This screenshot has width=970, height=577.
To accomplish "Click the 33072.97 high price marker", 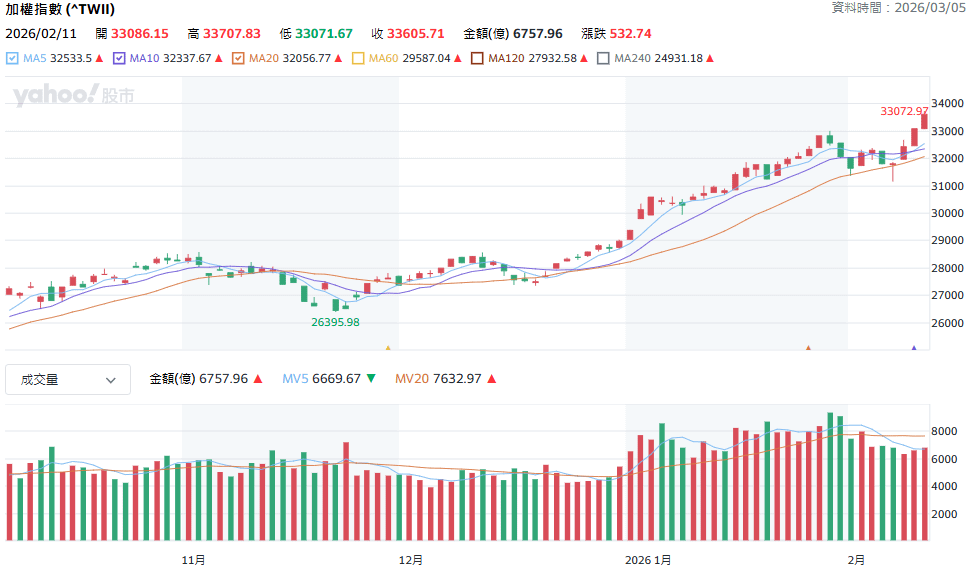I will (903, 111).
